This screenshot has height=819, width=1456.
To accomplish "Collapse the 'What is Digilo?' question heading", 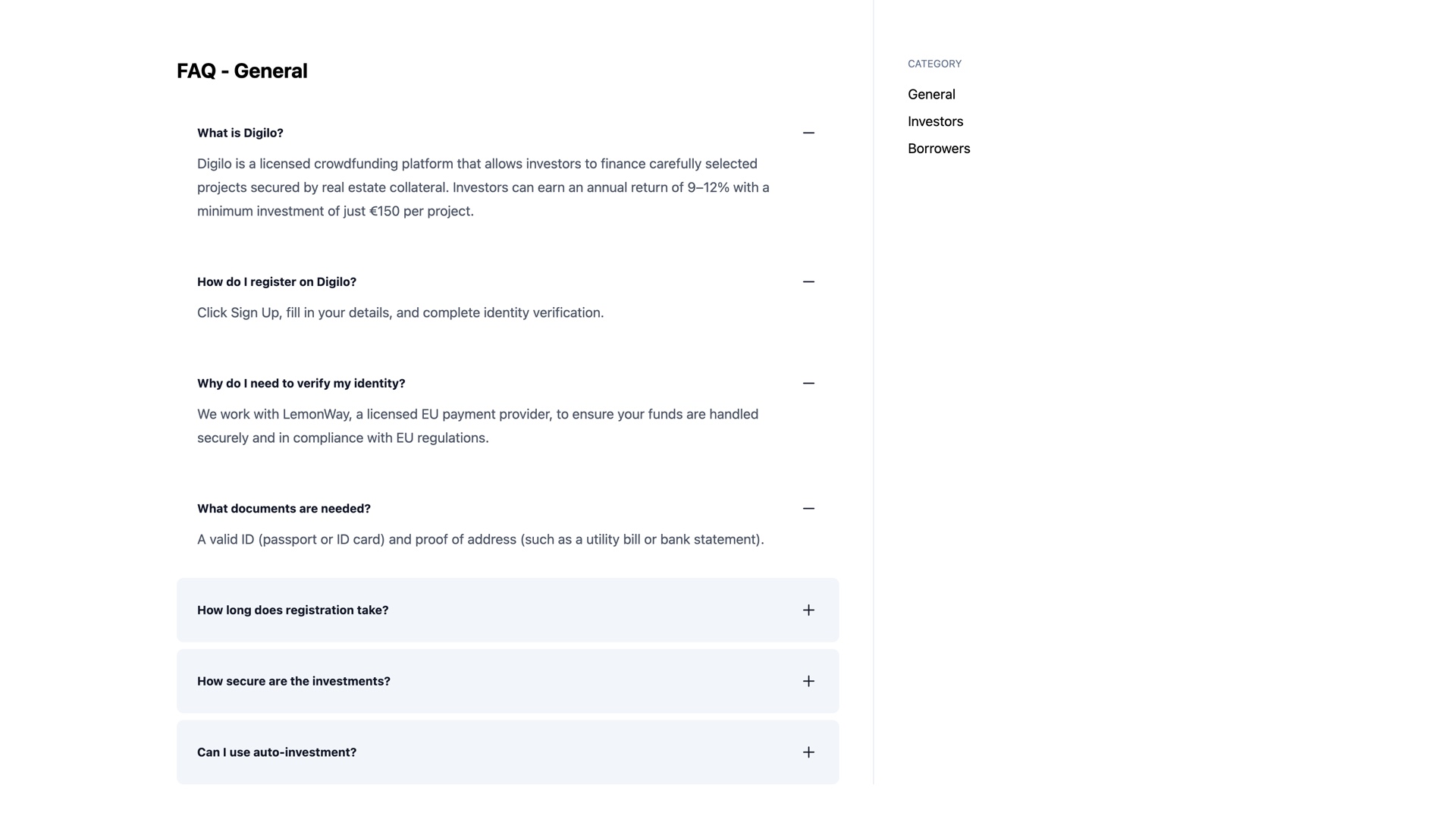I will (x=240, y=133).
